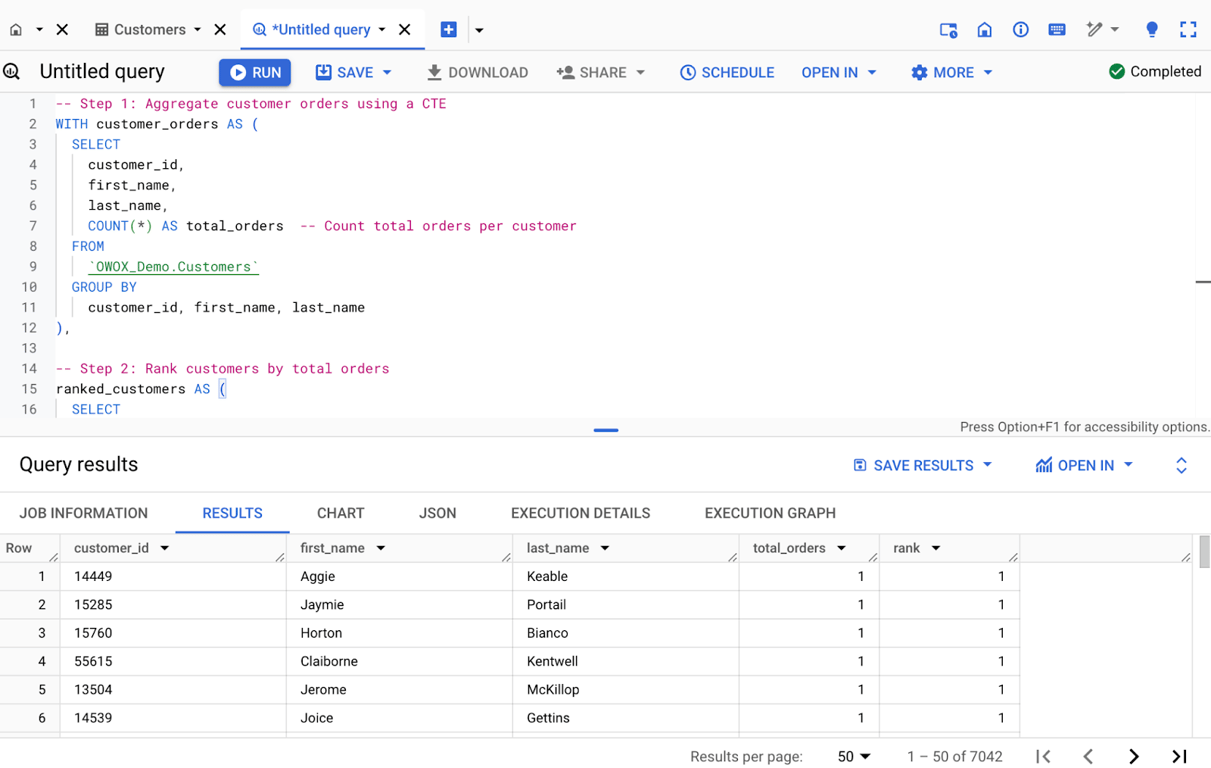Go to next page of results
1211x768 pixels.
[x=1134, y=756]
